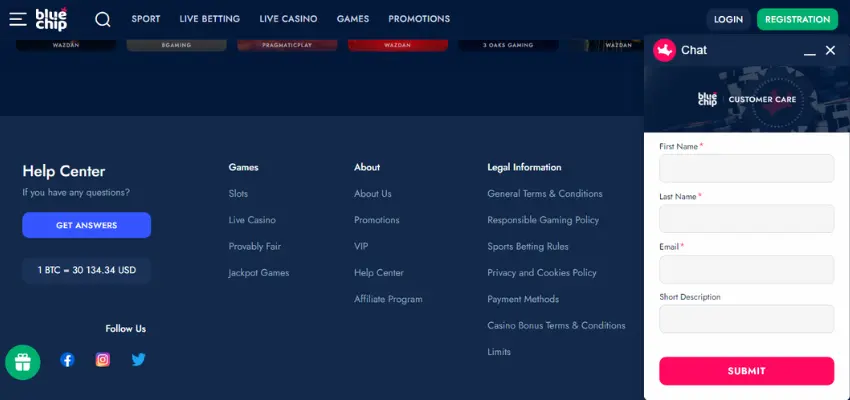Close the chat window

tap(830, 50)
